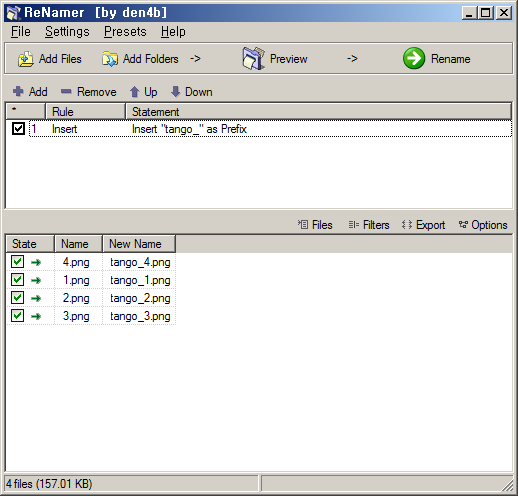Select the 2.png name cell

tap(76, 298)
